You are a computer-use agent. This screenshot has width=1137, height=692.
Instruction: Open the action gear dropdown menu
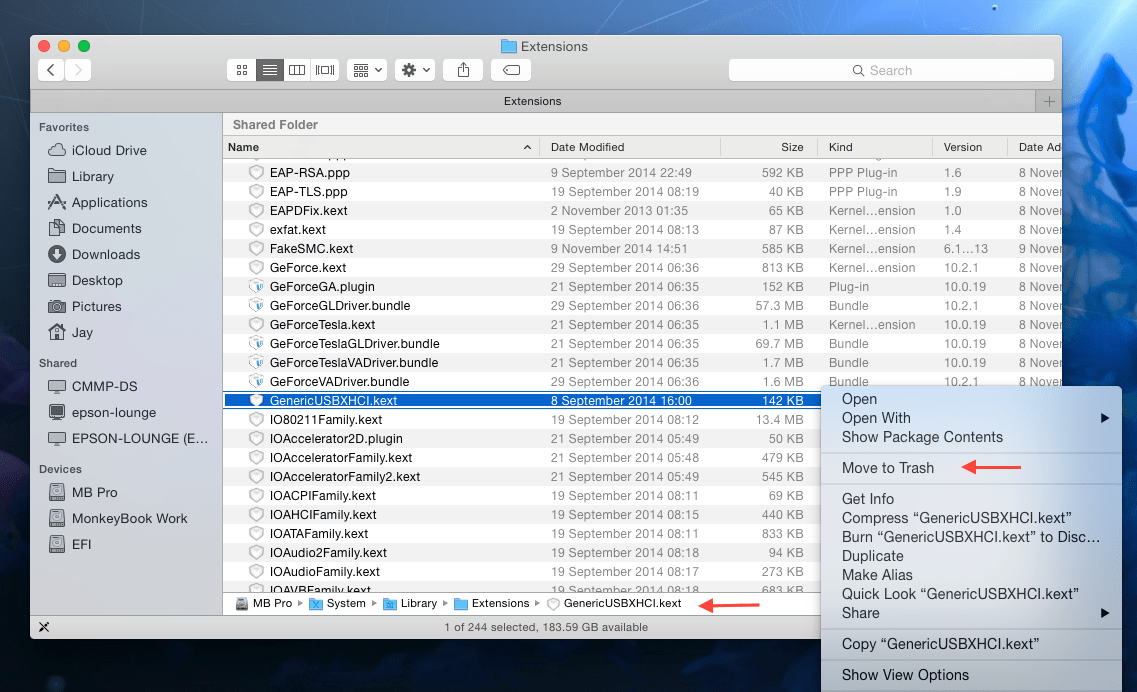click(x=414, y=70)
